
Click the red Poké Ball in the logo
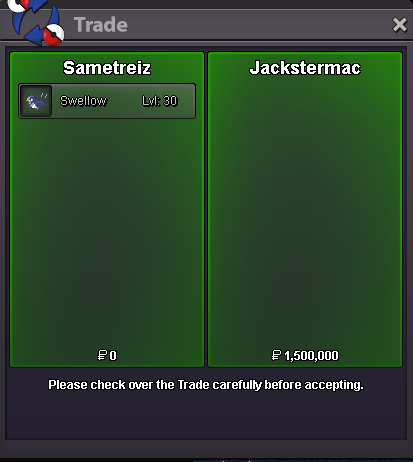click(x=53, y=35)
